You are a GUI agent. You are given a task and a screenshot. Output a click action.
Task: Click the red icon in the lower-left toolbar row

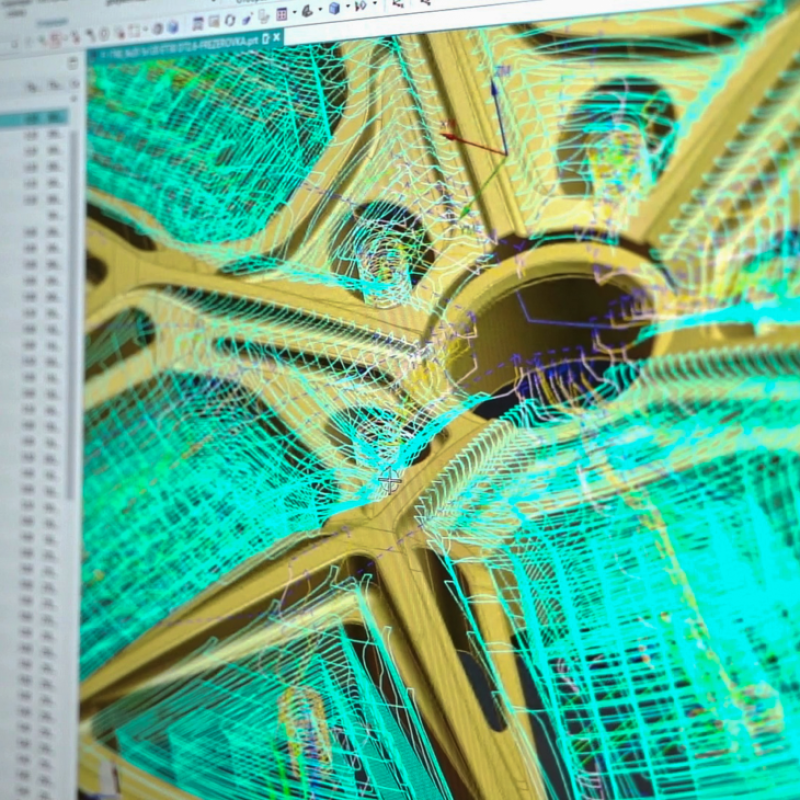click(x=55, y=40)
